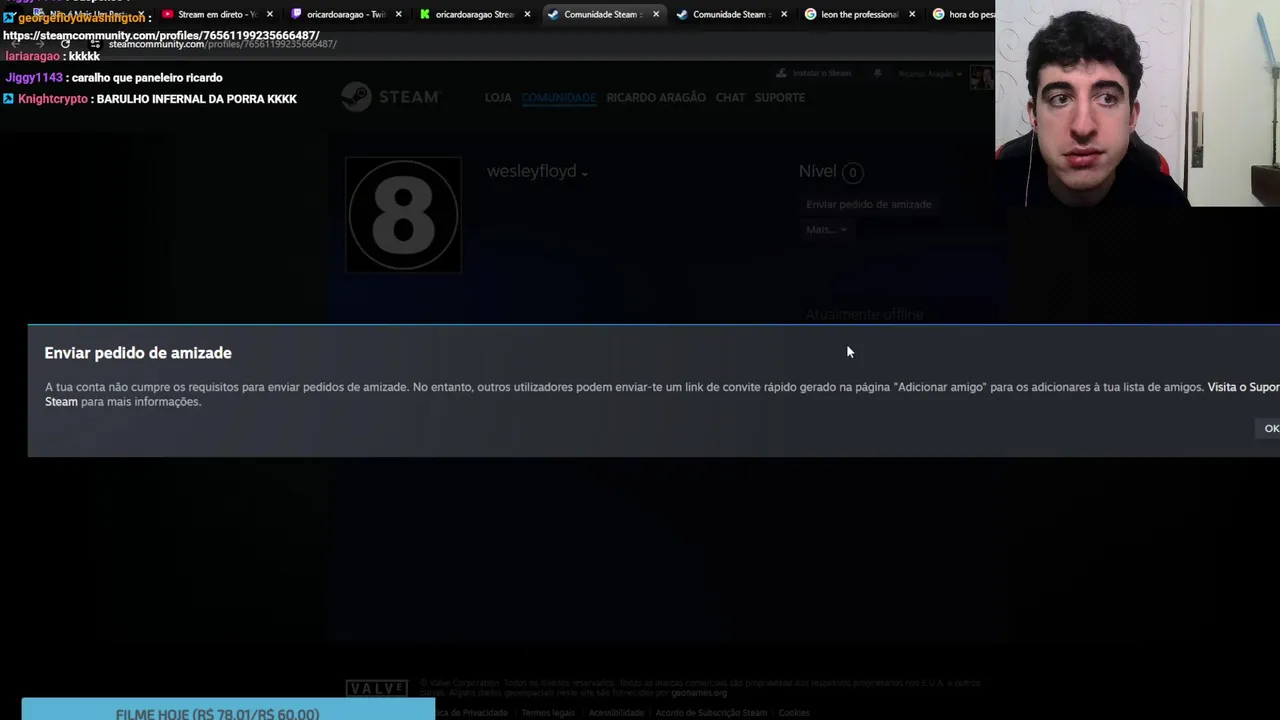
Task: Go to CHAT in Steam header
Action: (x=730, y=97)
